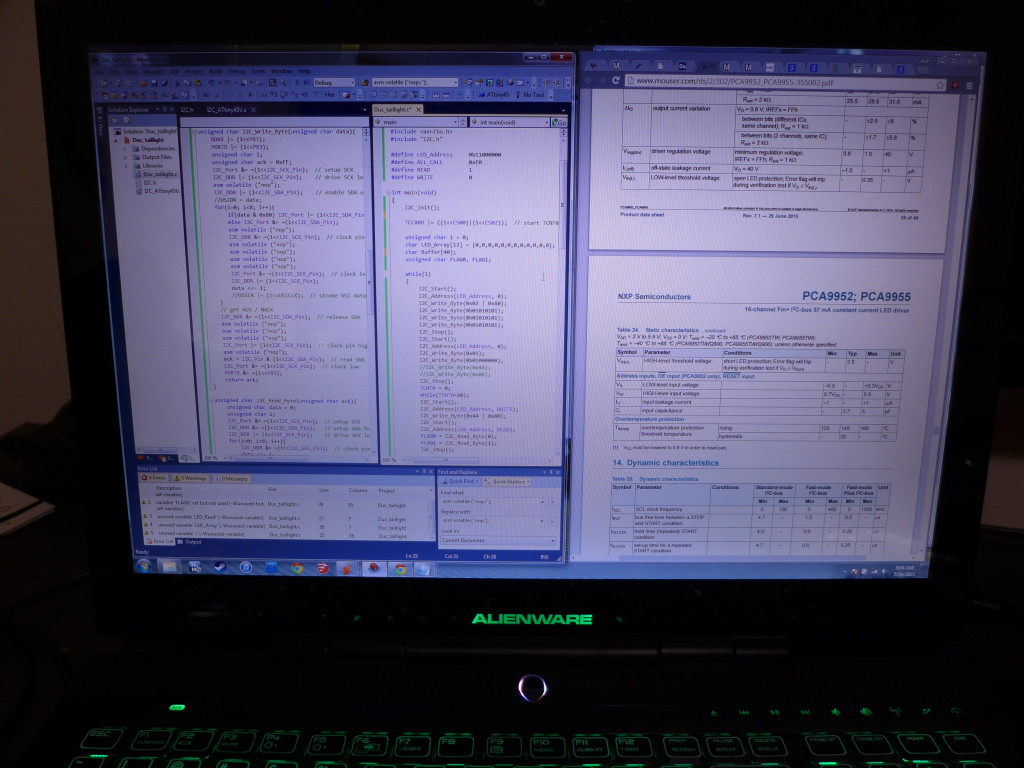The height and width of the screenshot is (768, 1024).
Task: Toggle the Hex display toolbar button
Action: pos(328,95)
